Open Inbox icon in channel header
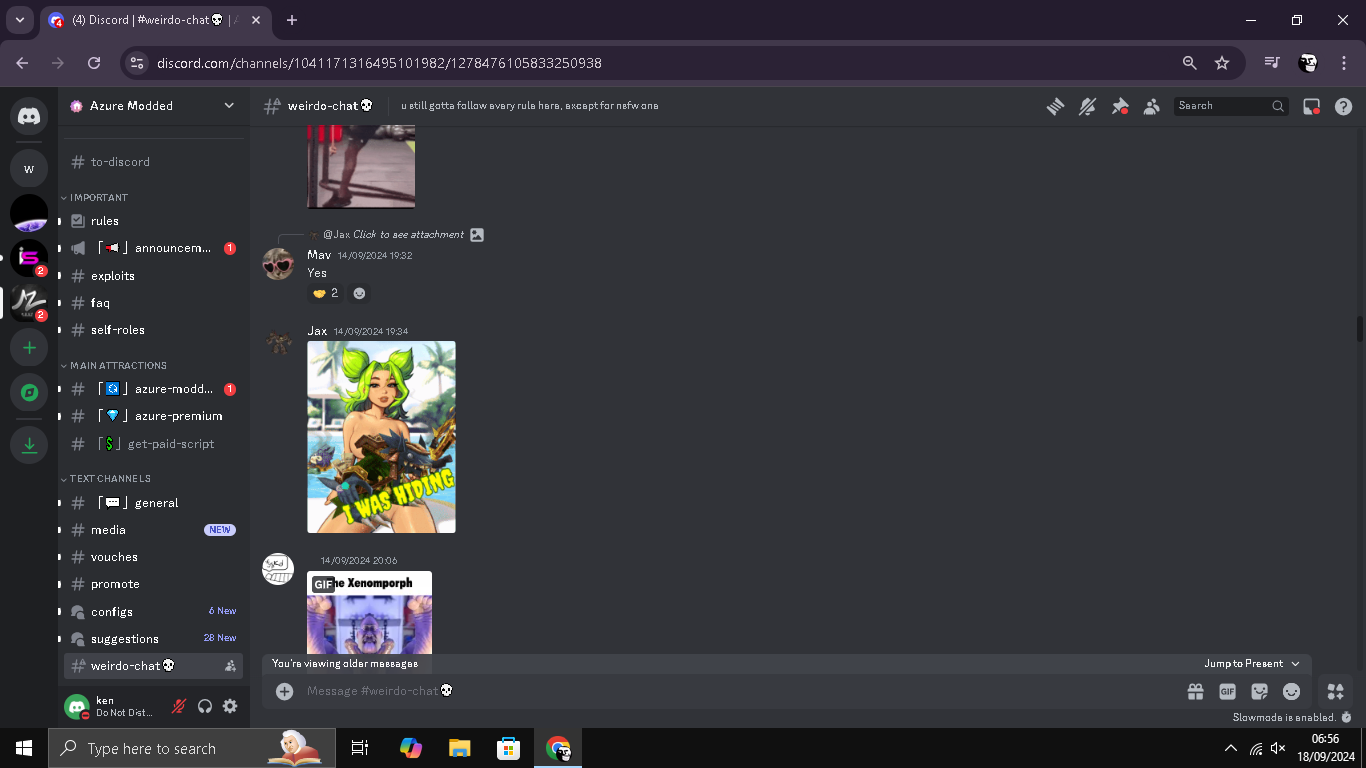Image resolution: width=1366 pixels, height=768 pixels. click(1312, 106)
